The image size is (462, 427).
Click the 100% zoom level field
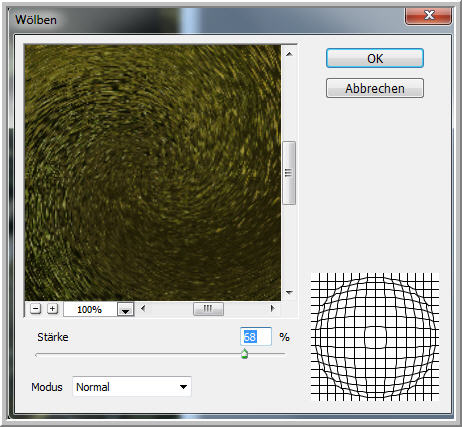[x=90, y=309]
